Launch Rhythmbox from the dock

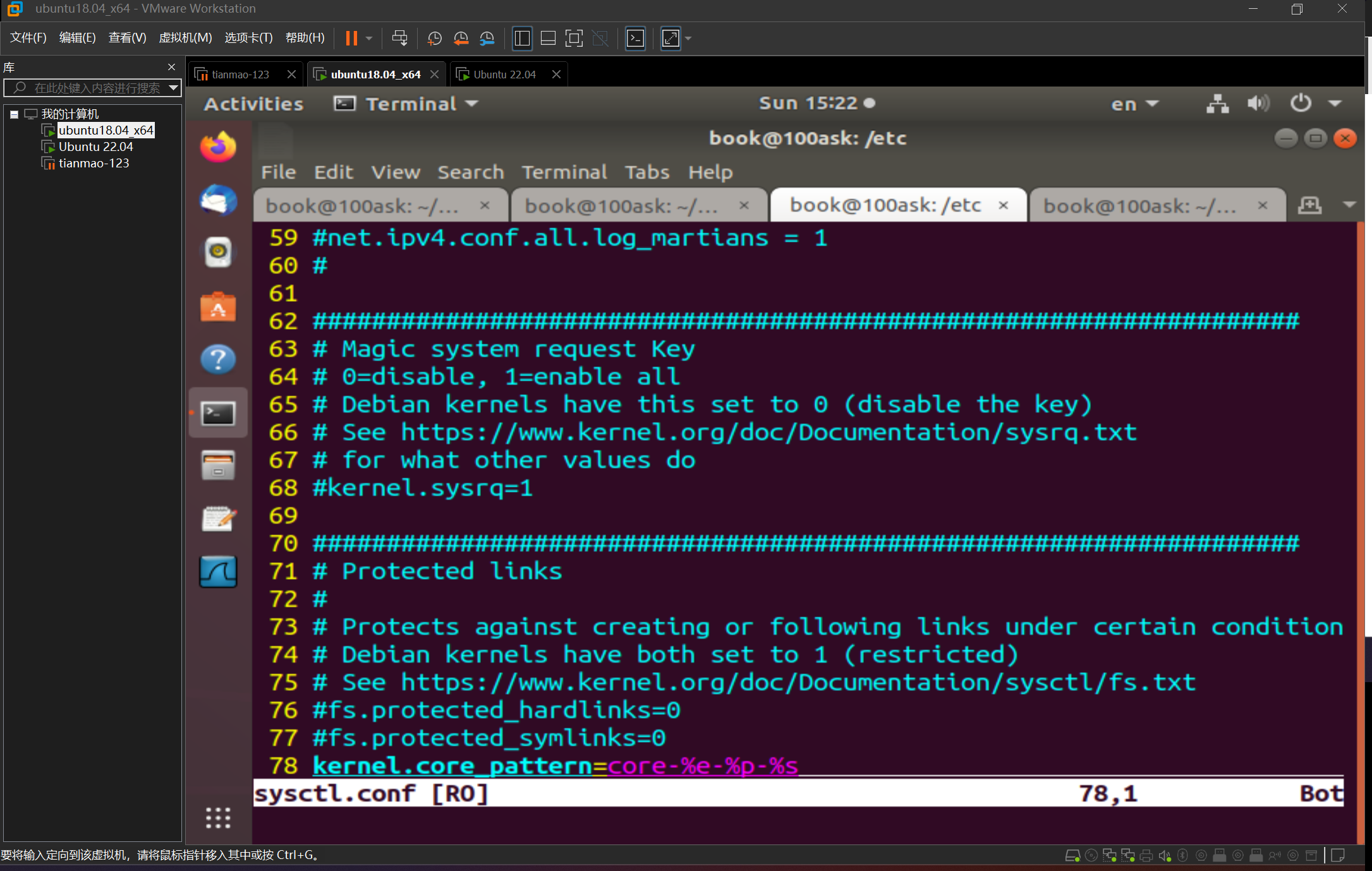coord(218,252)
